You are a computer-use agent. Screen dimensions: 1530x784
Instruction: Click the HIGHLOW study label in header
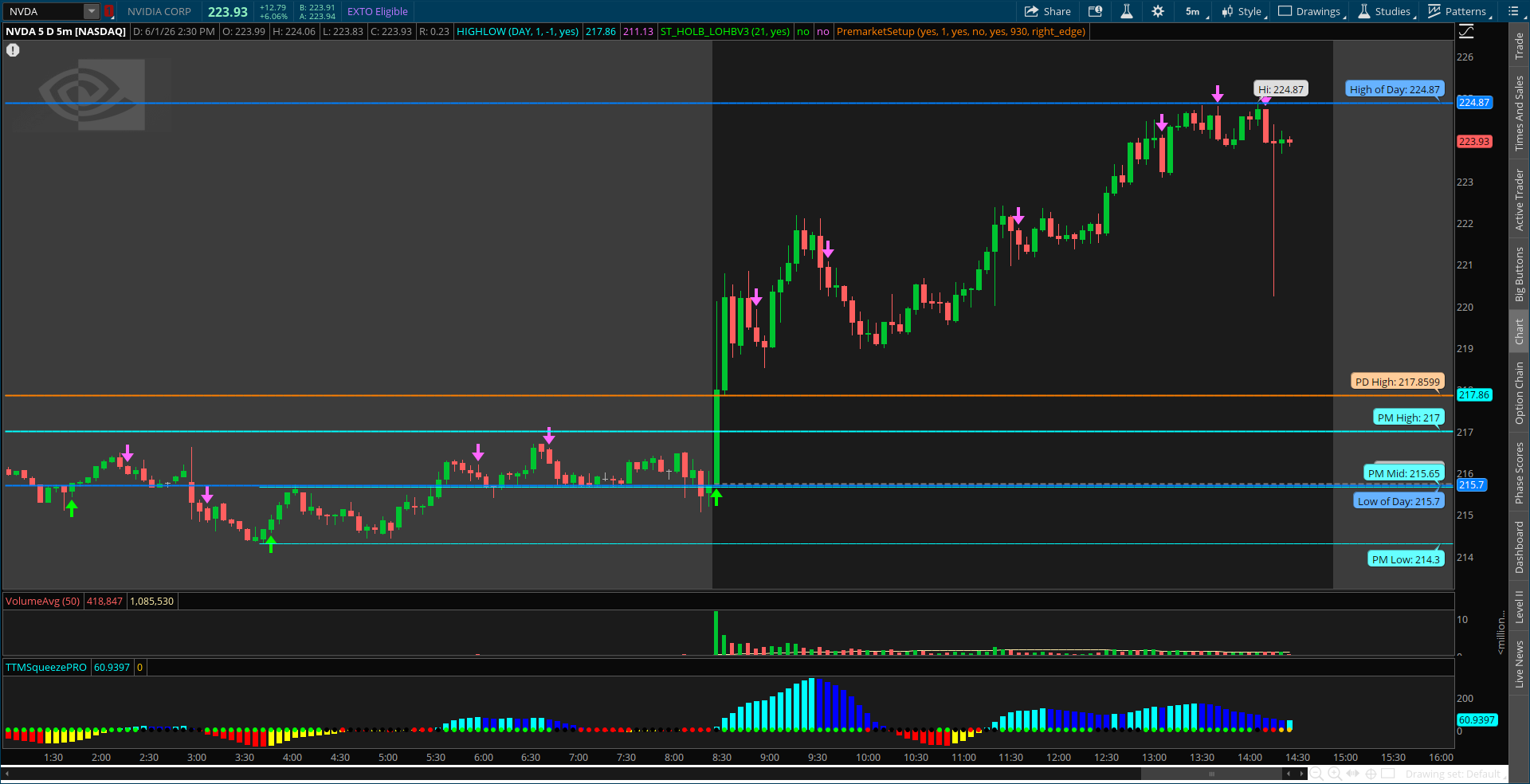coord(517,32)
